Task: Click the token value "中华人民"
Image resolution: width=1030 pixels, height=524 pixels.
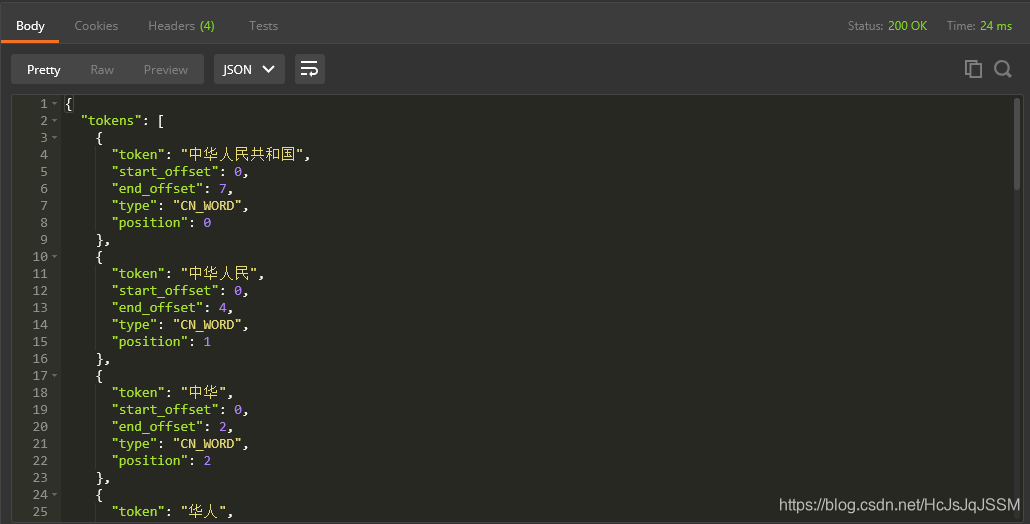Action: pyautogui.click(x=219, y=273)
